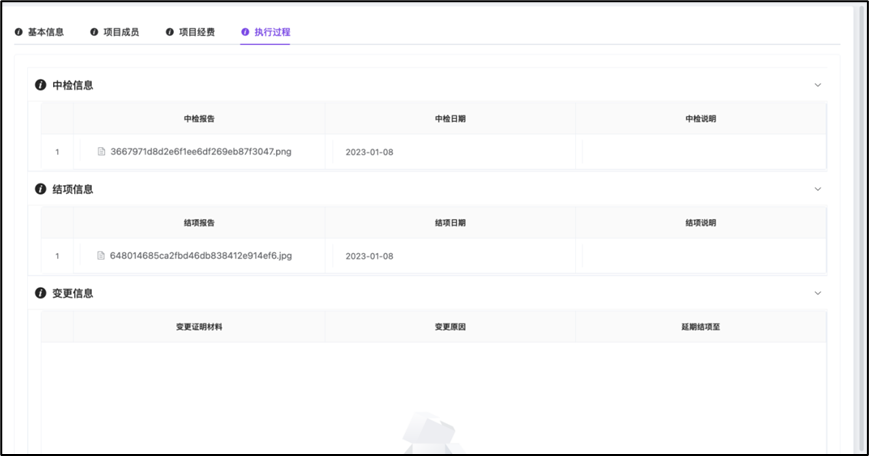Image resolution: width=869 pixels, height=456 pixels.
Task: Click the info icon beside 执行过程 tab
Action: click(x=245, y=32)
